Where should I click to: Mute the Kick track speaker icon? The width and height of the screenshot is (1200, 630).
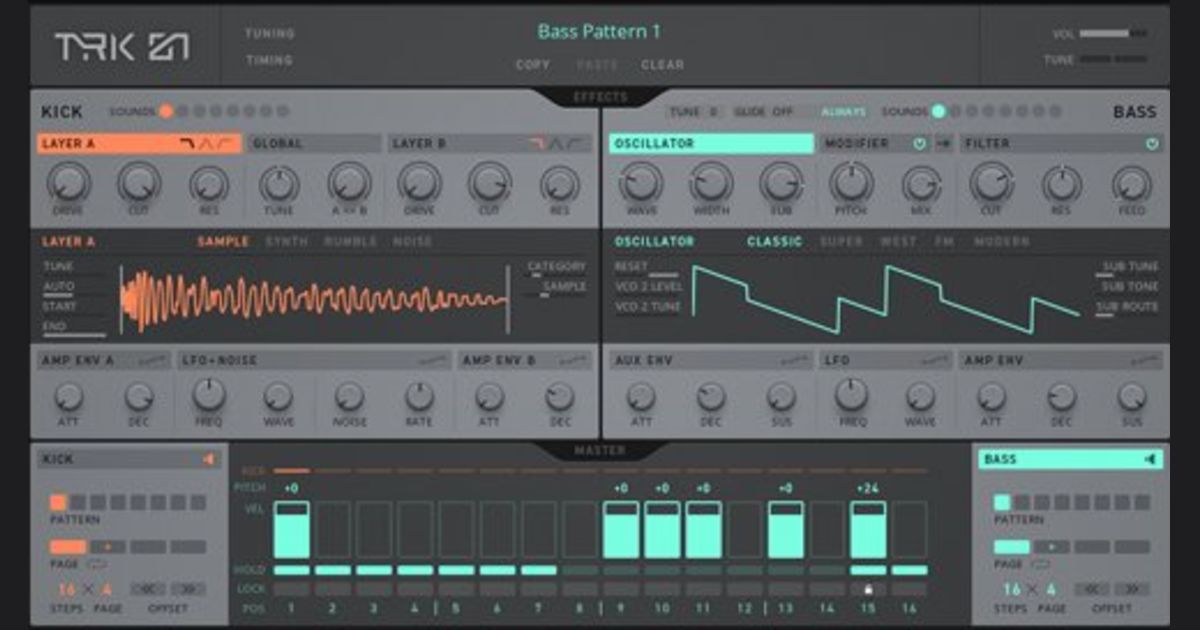click(209, 460)
